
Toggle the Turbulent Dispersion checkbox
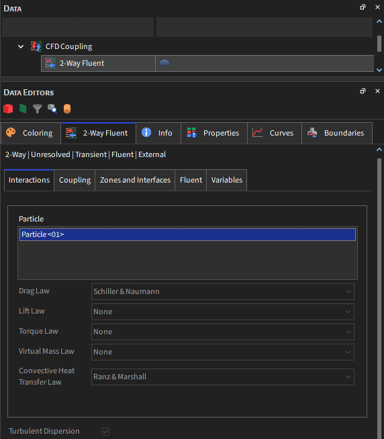click(105, 431)
